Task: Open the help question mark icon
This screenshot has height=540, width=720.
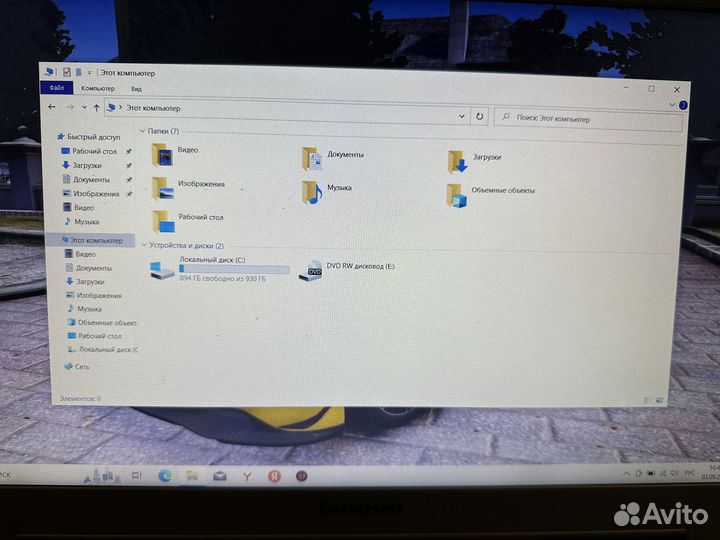Action: 683,105
